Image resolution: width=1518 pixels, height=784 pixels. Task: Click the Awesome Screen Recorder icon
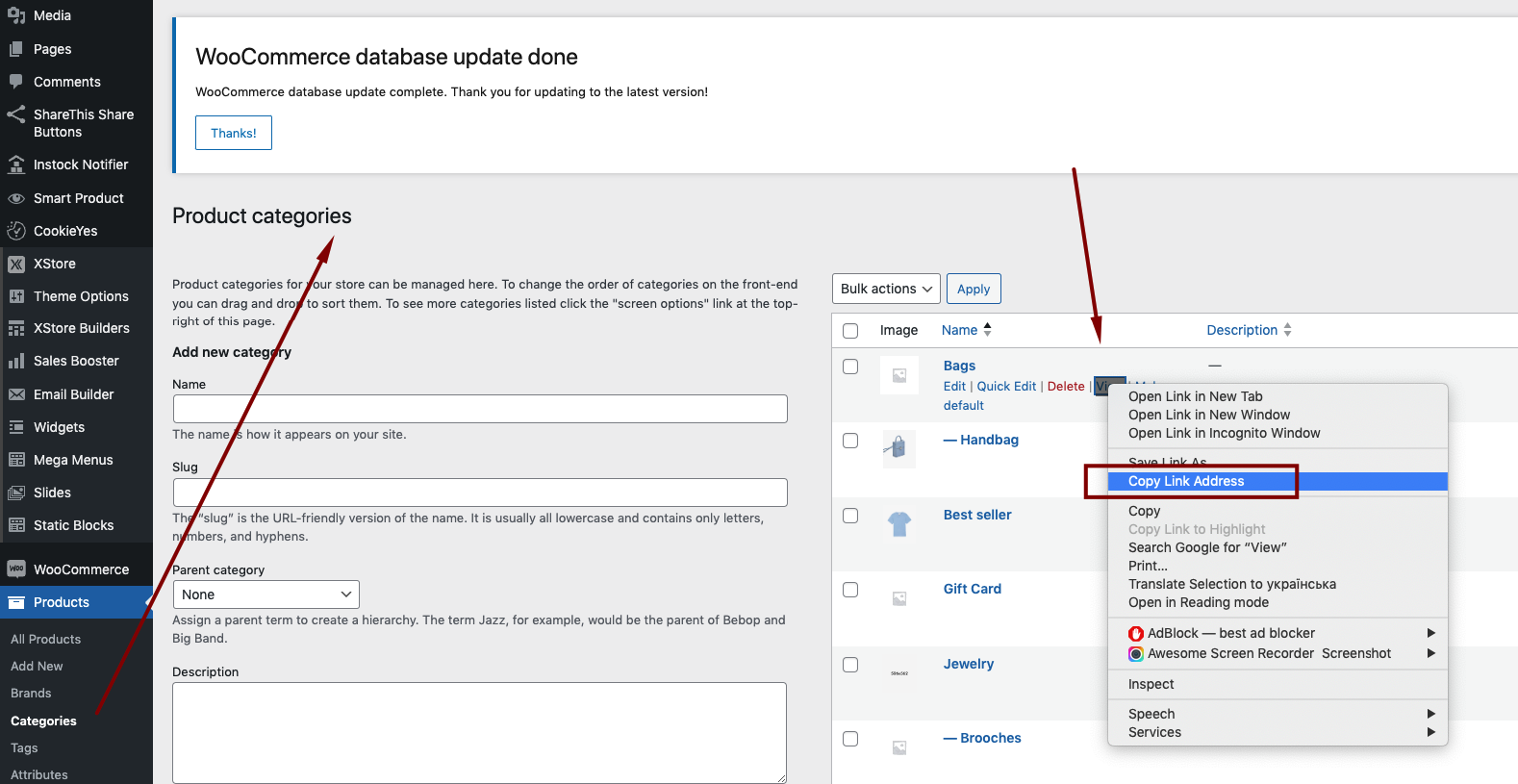(x=1136, y=653)
